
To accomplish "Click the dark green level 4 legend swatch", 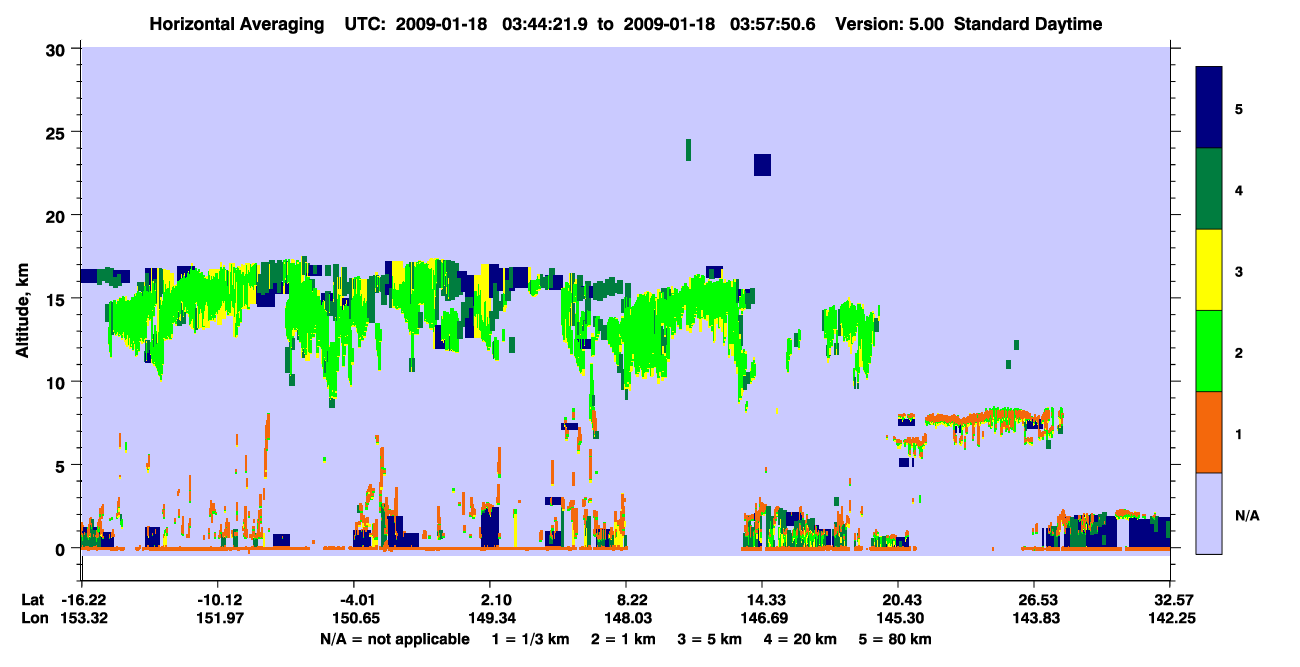I will [x=1209, y=189].
